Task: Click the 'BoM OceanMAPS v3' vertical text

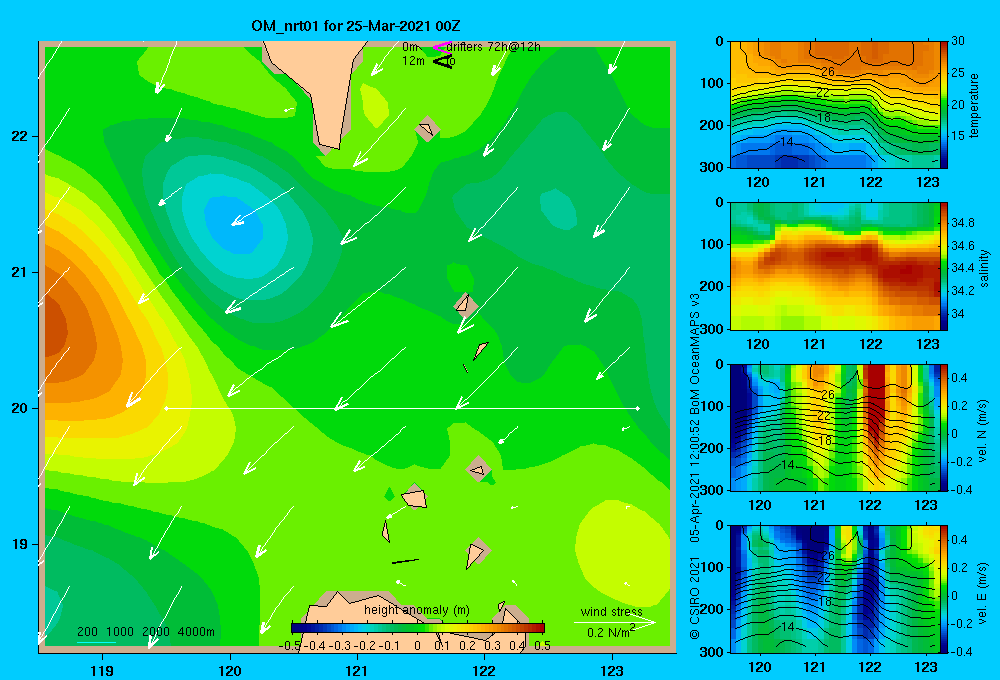Action: point(695,355)
